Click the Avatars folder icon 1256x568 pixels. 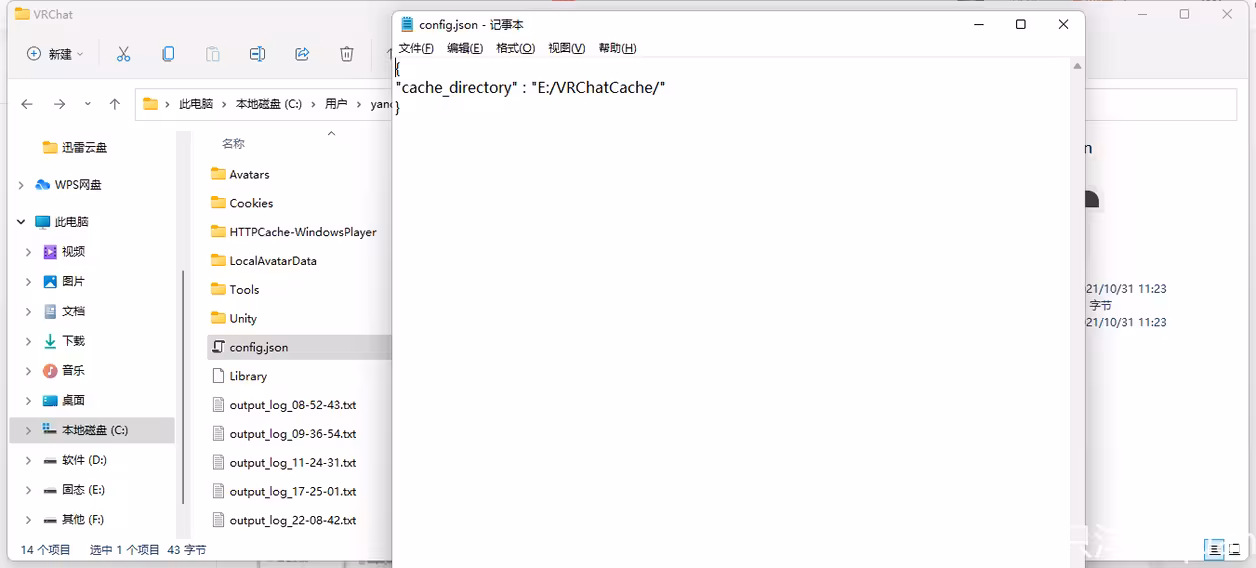(219, 174)
